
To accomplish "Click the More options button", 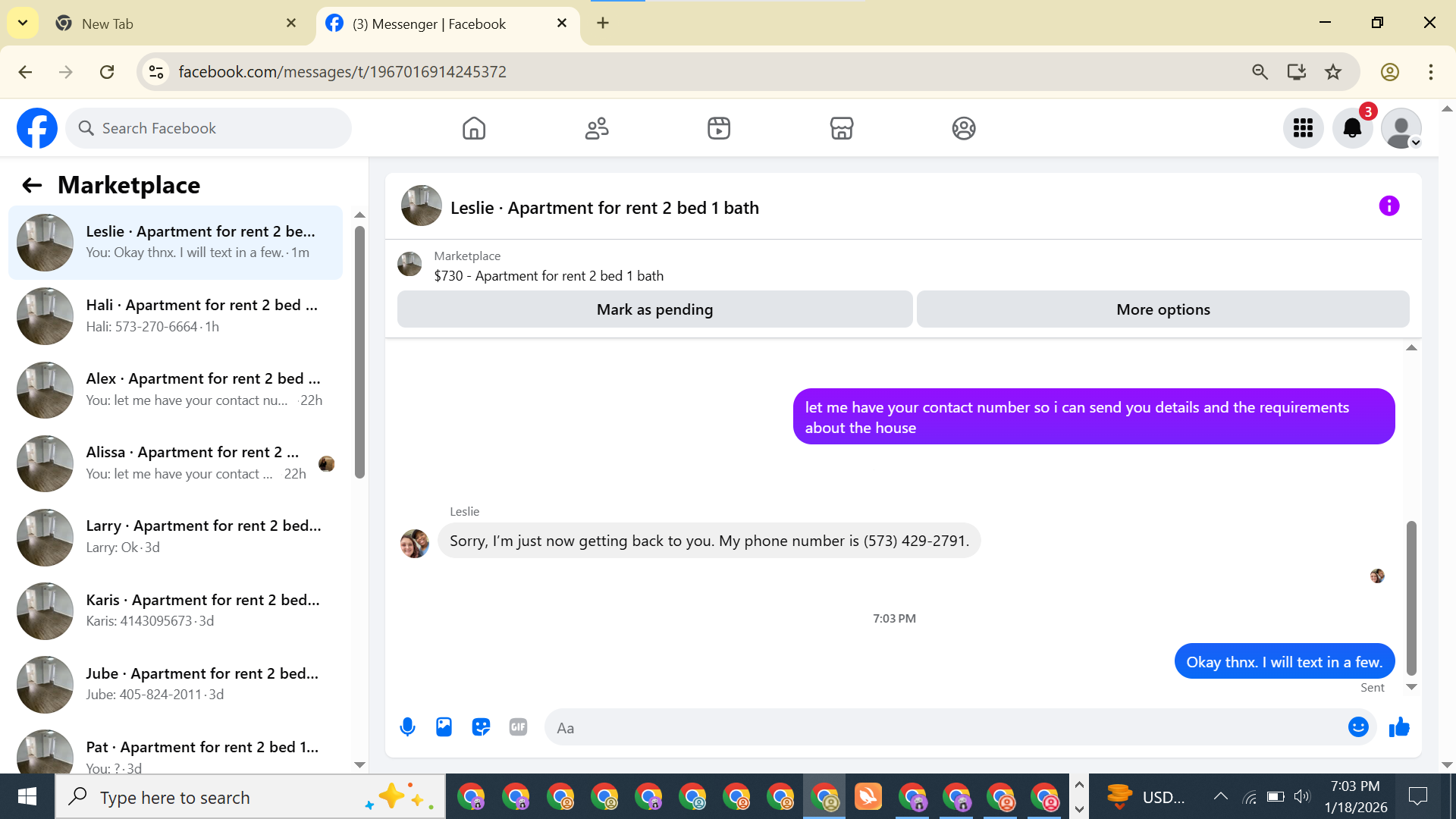I will tap(1163, 309).
